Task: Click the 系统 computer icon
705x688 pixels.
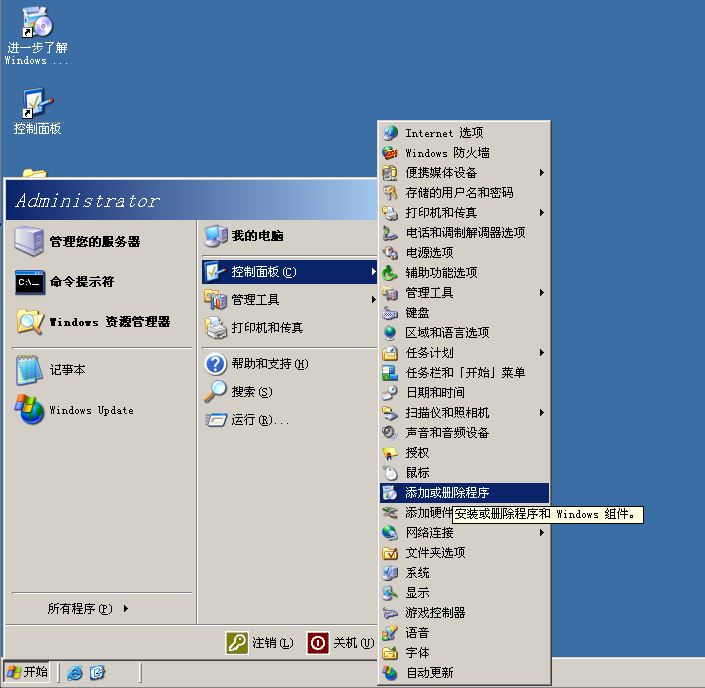Action: 390,573
